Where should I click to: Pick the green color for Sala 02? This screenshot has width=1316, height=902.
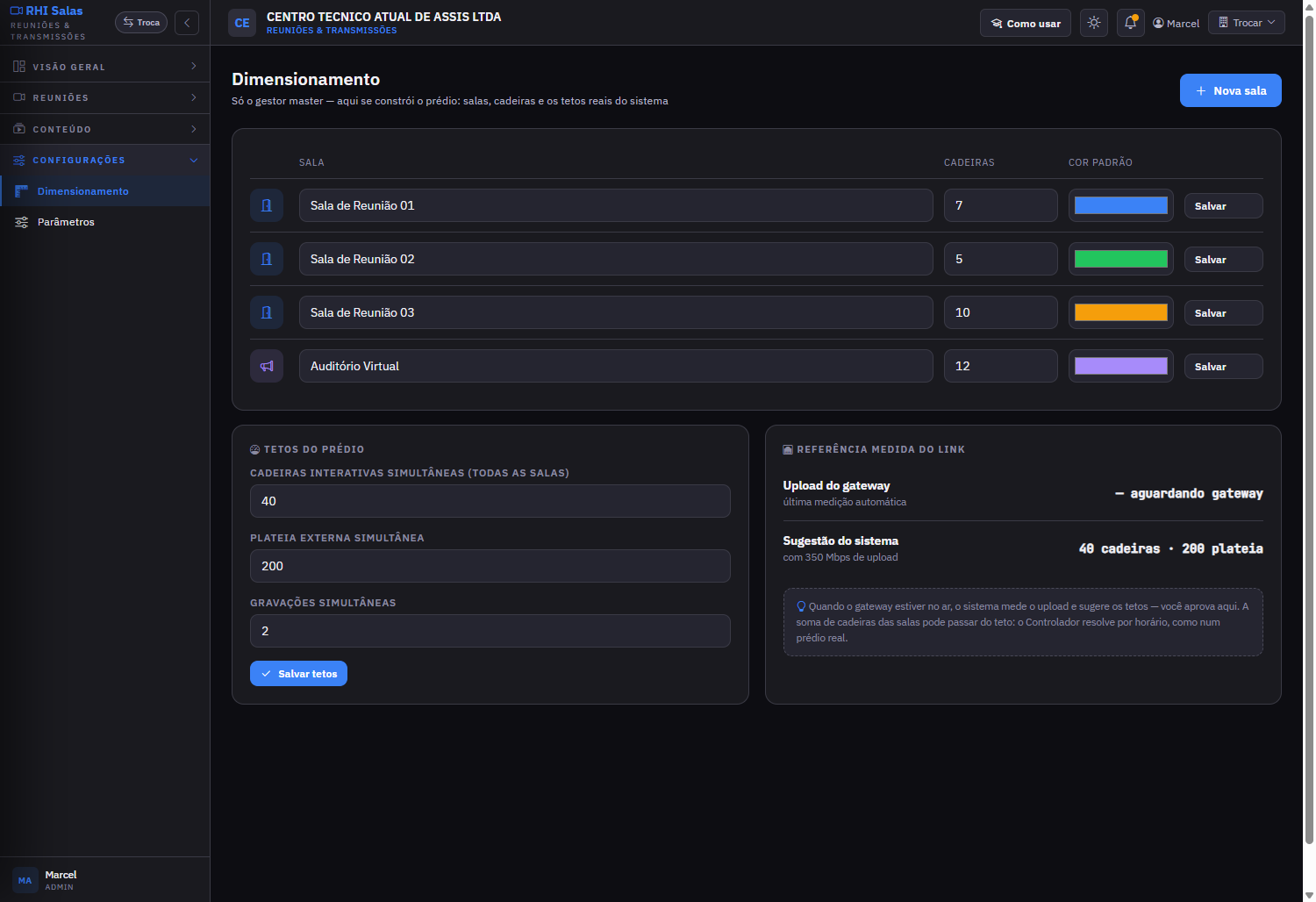coord(1121,259)
